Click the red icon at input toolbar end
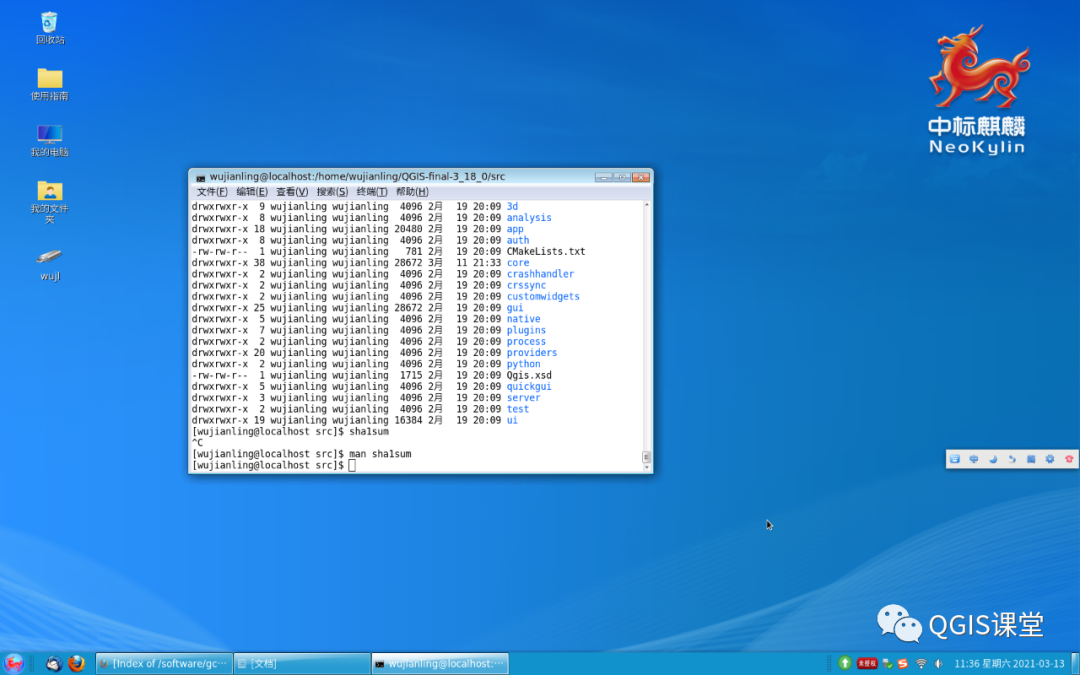 1069,459
